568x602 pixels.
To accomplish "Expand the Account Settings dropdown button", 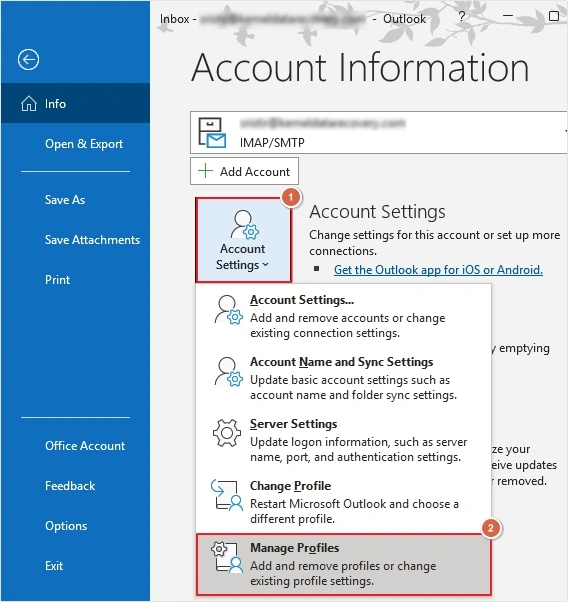I will pyautogui.click(x=243, y=240).
